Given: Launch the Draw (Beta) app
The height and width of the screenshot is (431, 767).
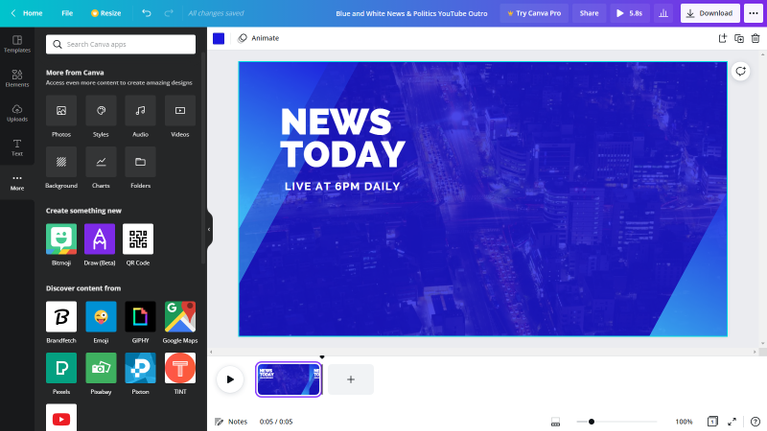Looking at the screenshot, I should [100, 239].
